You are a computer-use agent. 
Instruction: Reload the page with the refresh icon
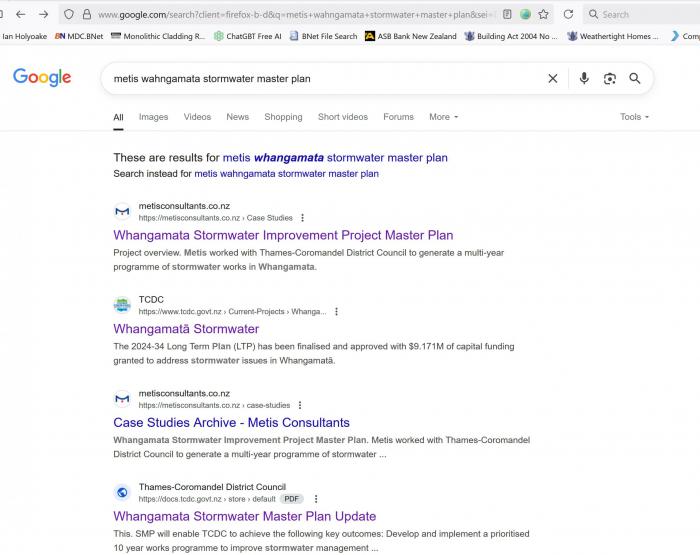(x=568, y=14)
